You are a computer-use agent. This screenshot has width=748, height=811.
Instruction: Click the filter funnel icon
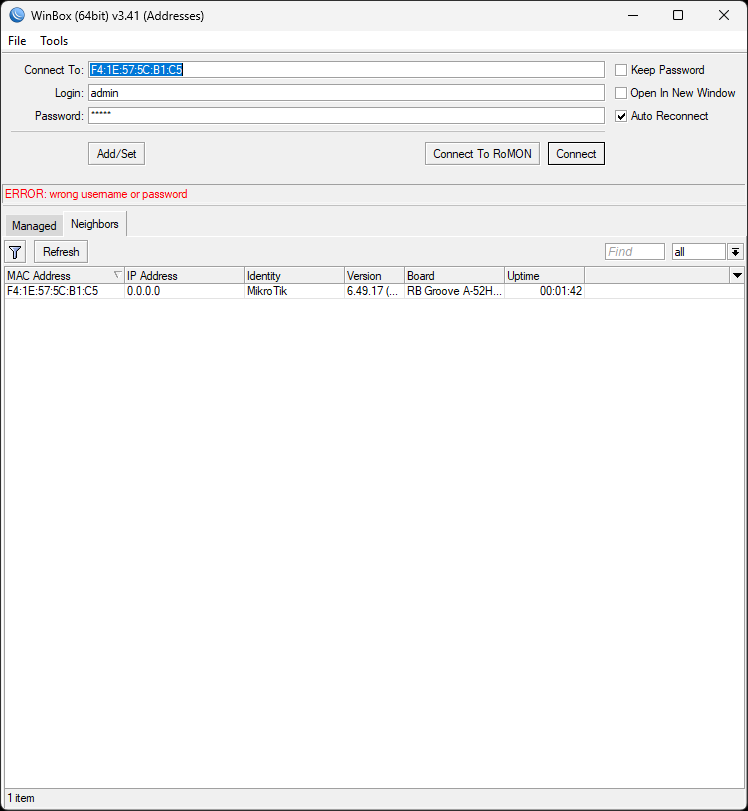pos(16,252)
